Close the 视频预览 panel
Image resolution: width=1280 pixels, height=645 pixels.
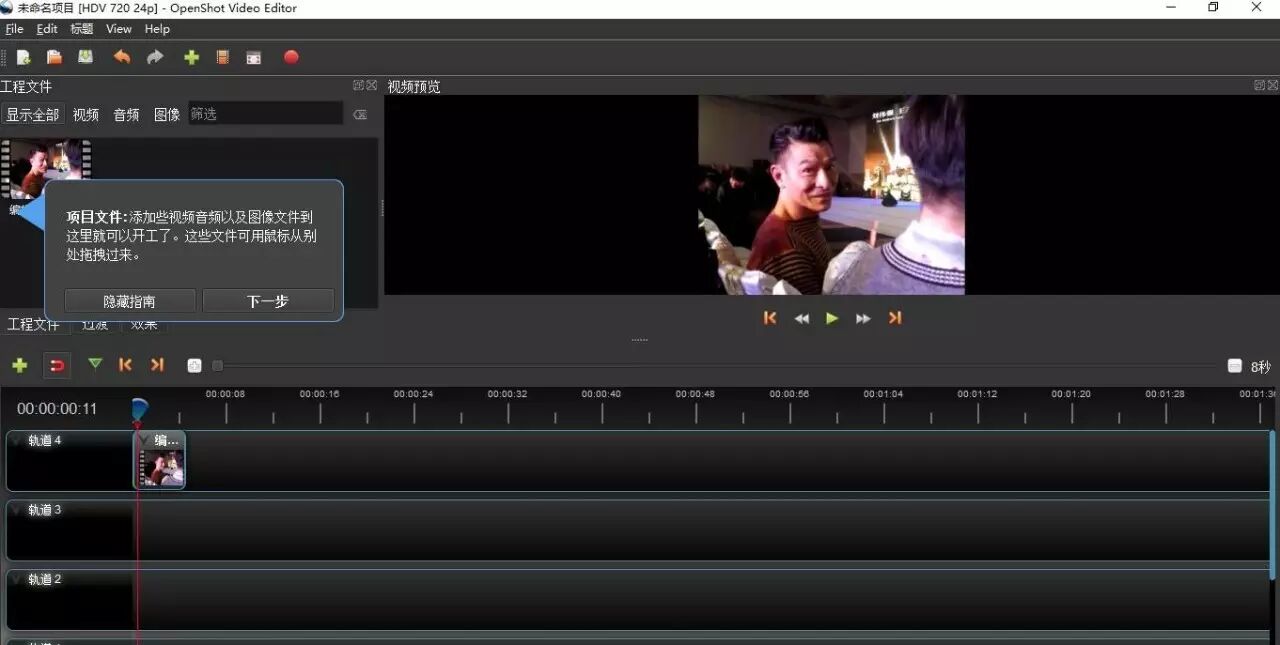click(x=1273, y=85)
